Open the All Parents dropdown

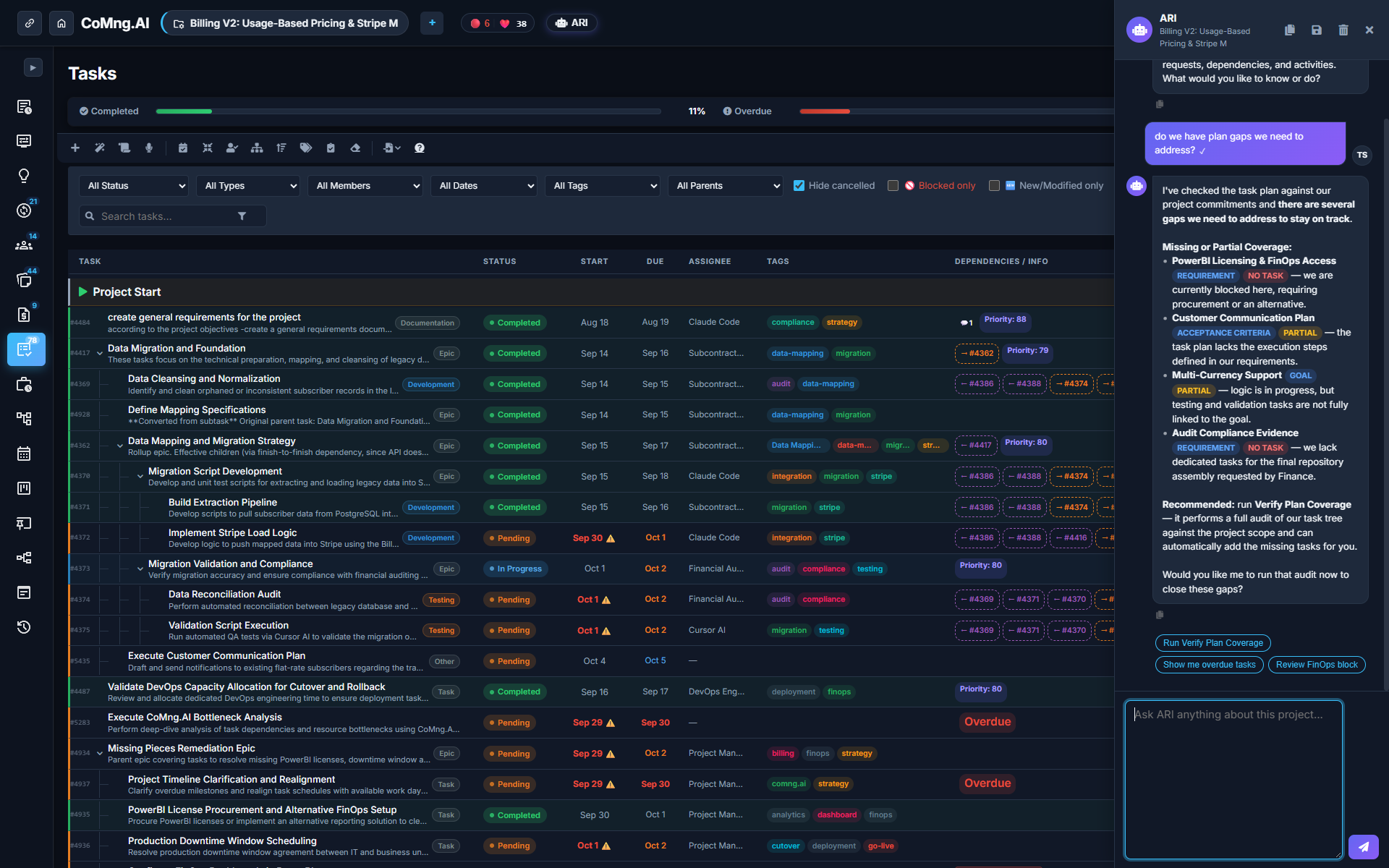[726, 186]
